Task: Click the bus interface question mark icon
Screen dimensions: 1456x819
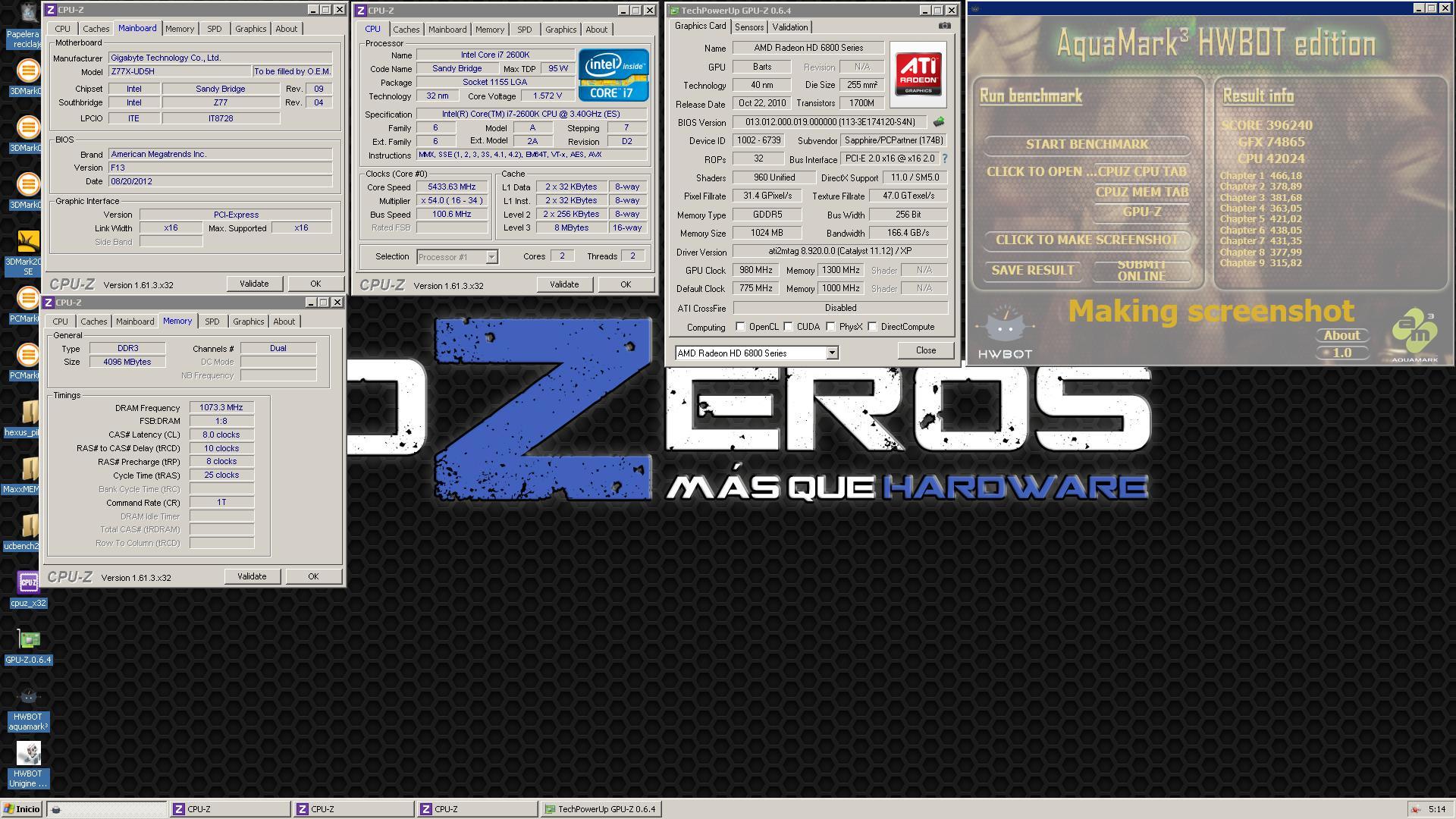Action: pos(945,158)
